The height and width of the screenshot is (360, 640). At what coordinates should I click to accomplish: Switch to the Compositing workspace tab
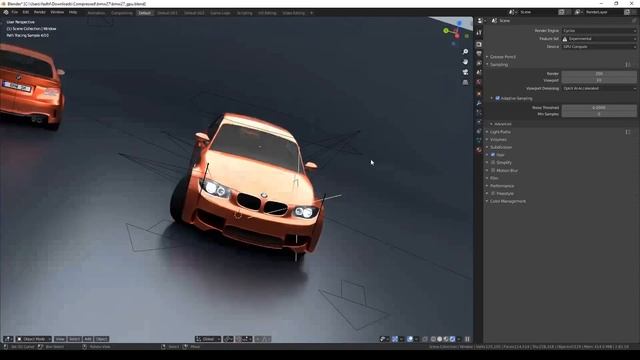click(x=122, y=13)
